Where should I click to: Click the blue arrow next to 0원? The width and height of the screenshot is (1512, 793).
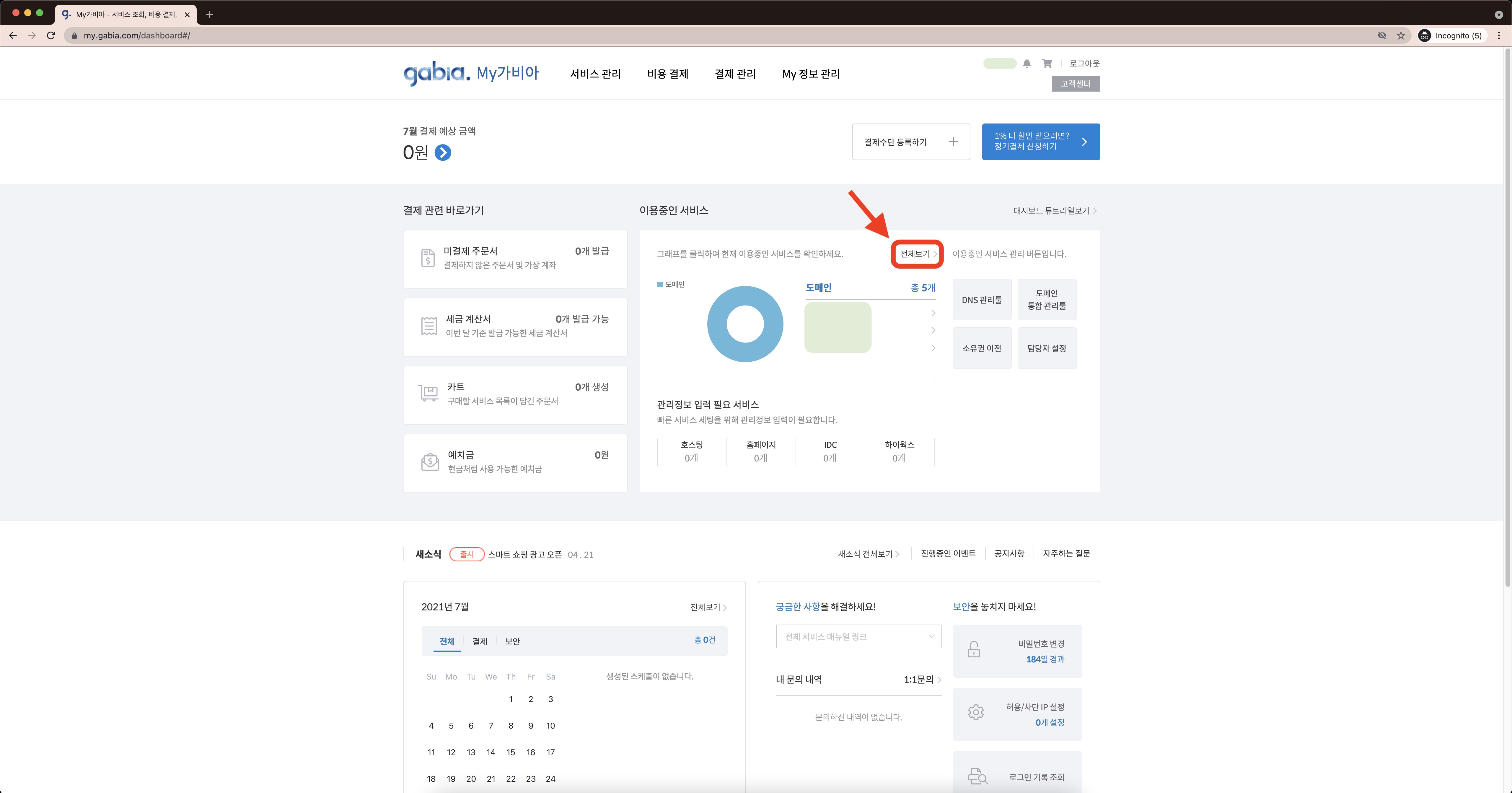[x=443, y=153]
